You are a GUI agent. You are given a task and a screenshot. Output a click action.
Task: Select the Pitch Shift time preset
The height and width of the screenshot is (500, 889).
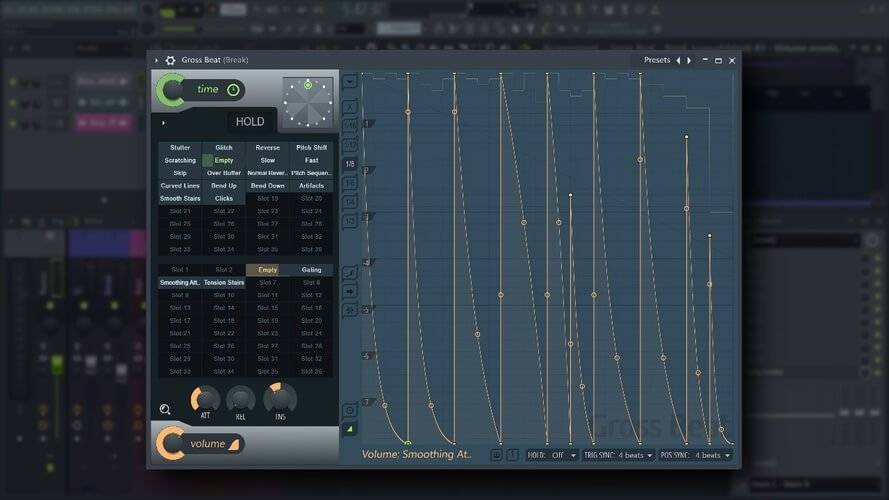pyautogui.click(x=311, y=147)
